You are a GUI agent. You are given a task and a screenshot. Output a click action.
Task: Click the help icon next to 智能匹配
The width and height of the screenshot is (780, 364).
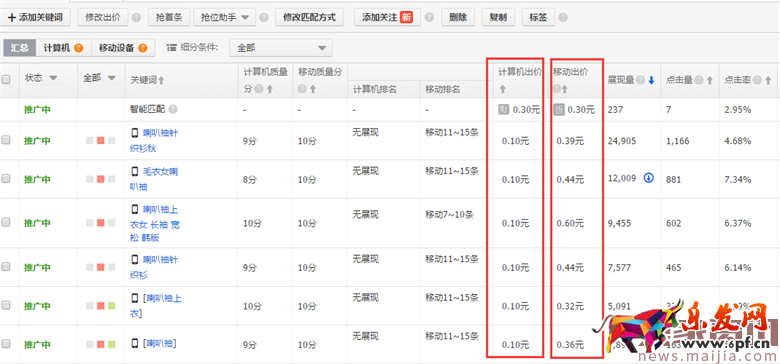click(x=173, y=109)
